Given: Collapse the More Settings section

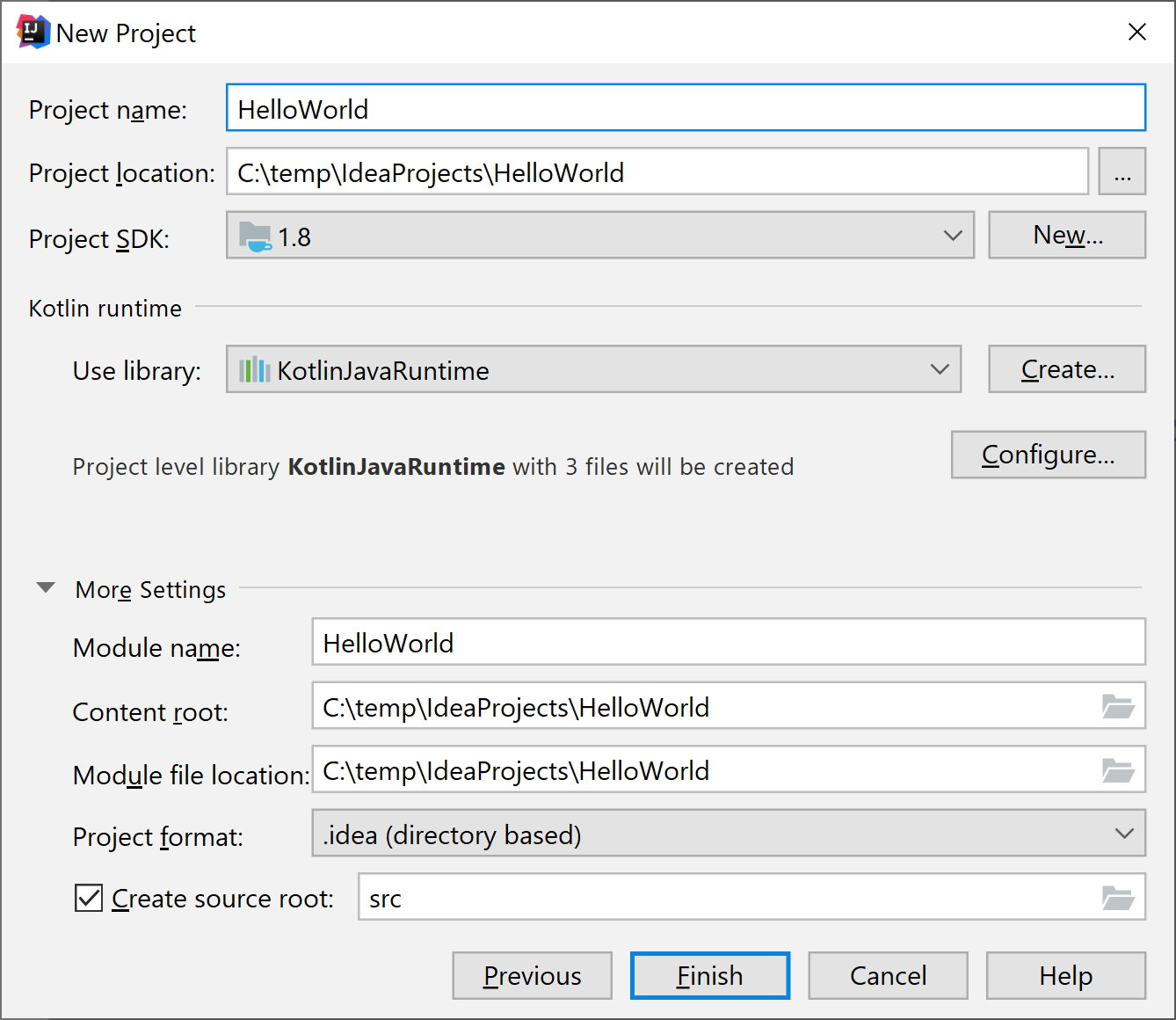Looking at the screenshot, I should click(45, 587).
